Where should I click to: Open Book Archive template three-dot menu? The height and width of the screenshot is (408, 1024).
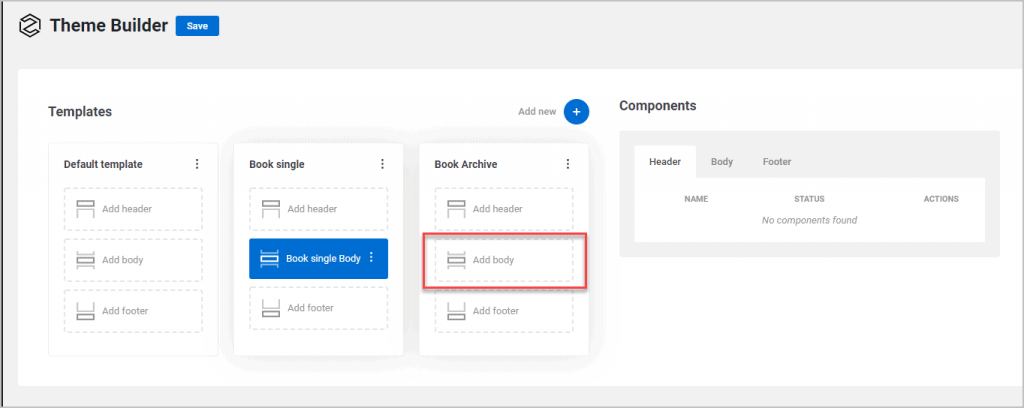[568, 164]
